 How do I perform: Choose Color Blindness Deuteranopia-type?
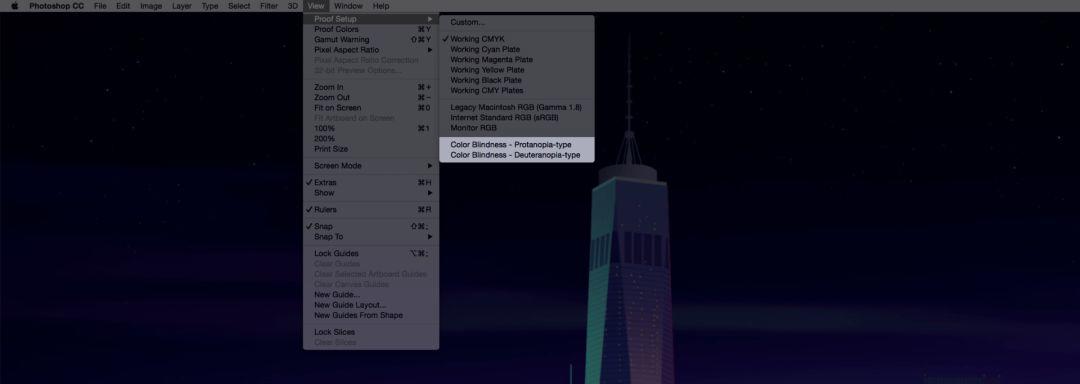pos(517,156)
